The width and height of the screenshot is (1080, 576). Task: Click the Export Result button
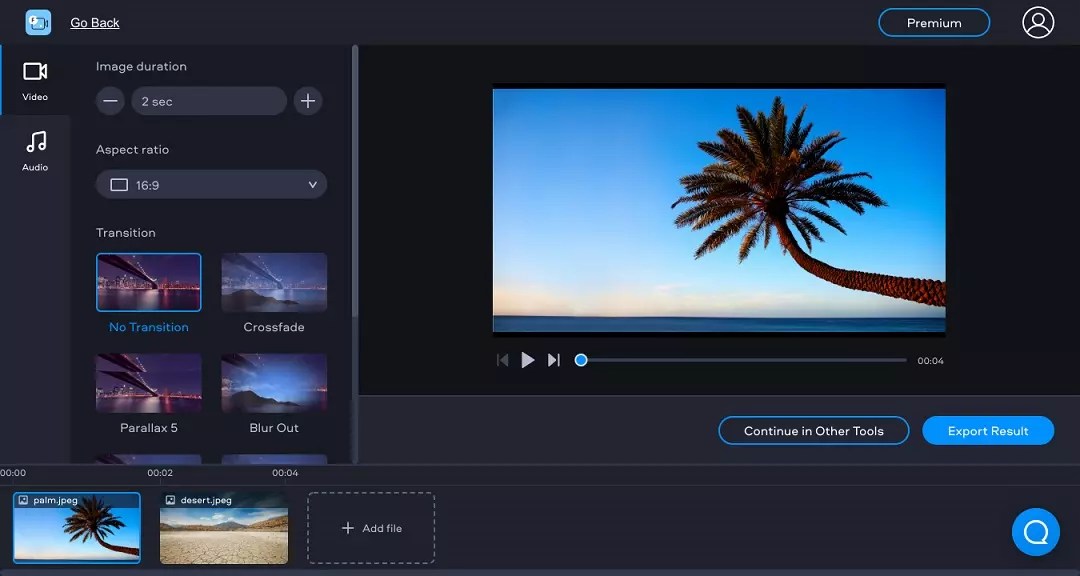(988, 430)
